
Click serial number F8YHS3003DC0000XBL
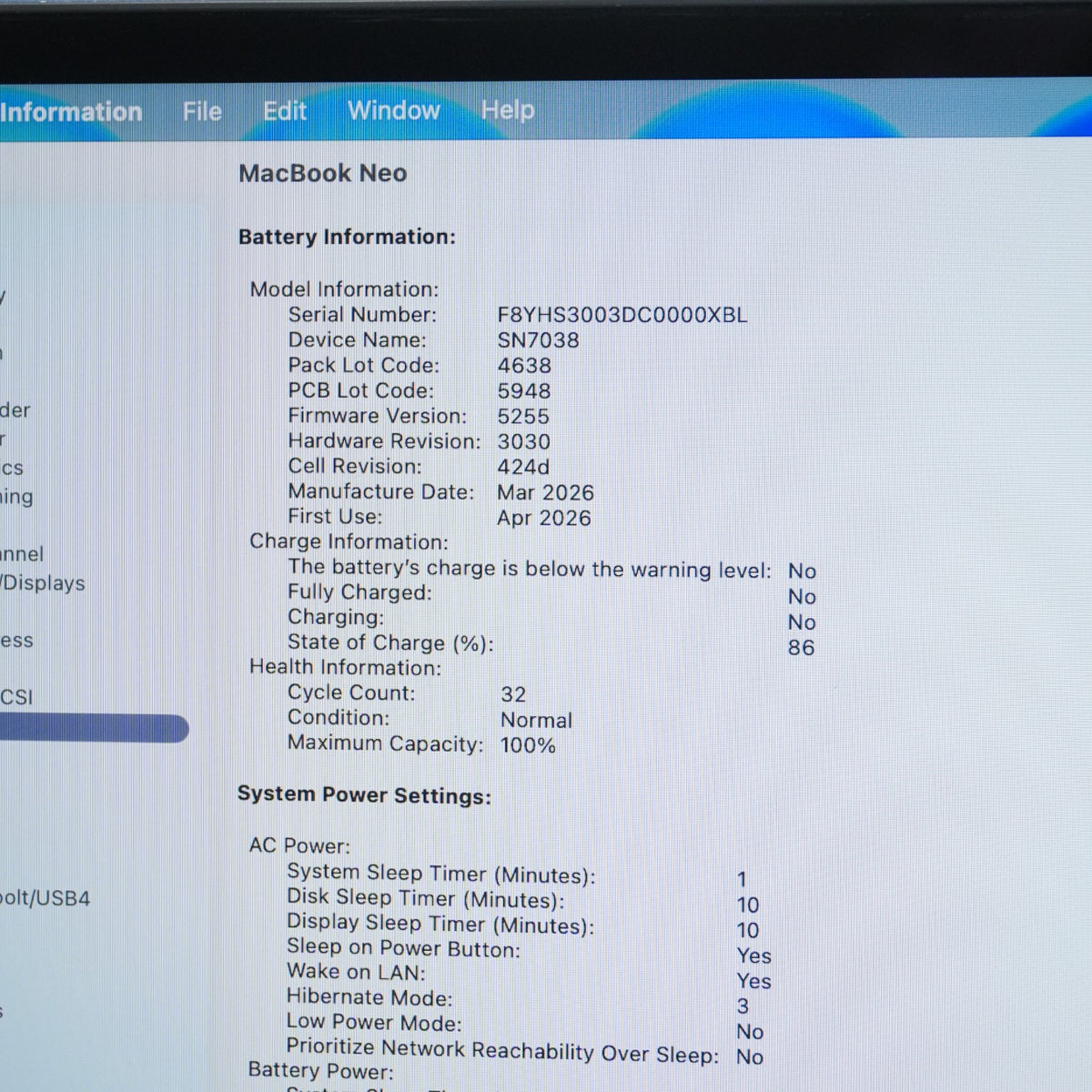point(622,315)
